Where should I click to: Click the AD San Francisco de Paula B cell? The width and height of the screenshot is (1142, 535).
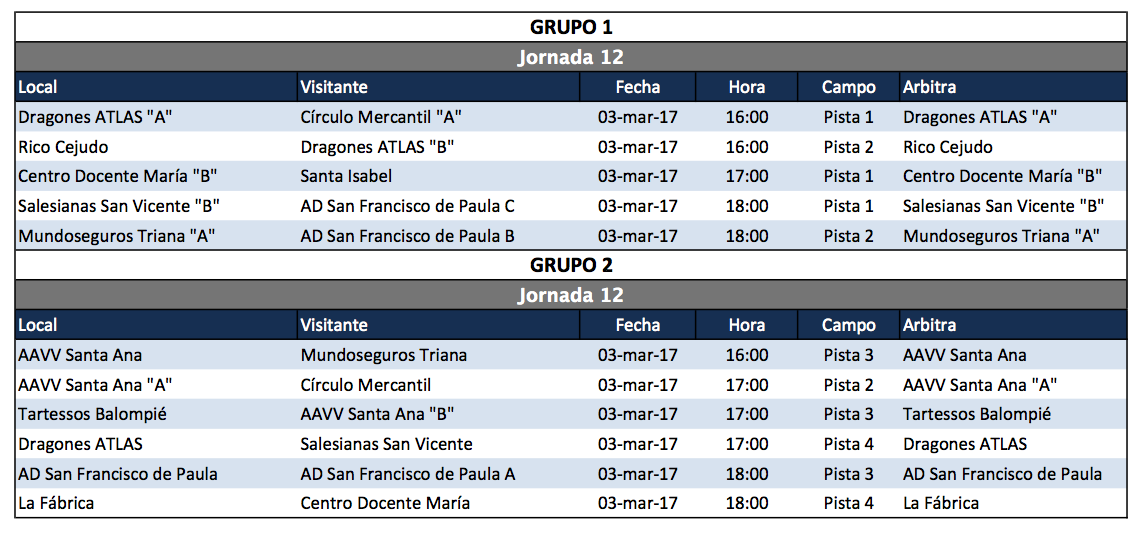(x=407, y=237)
